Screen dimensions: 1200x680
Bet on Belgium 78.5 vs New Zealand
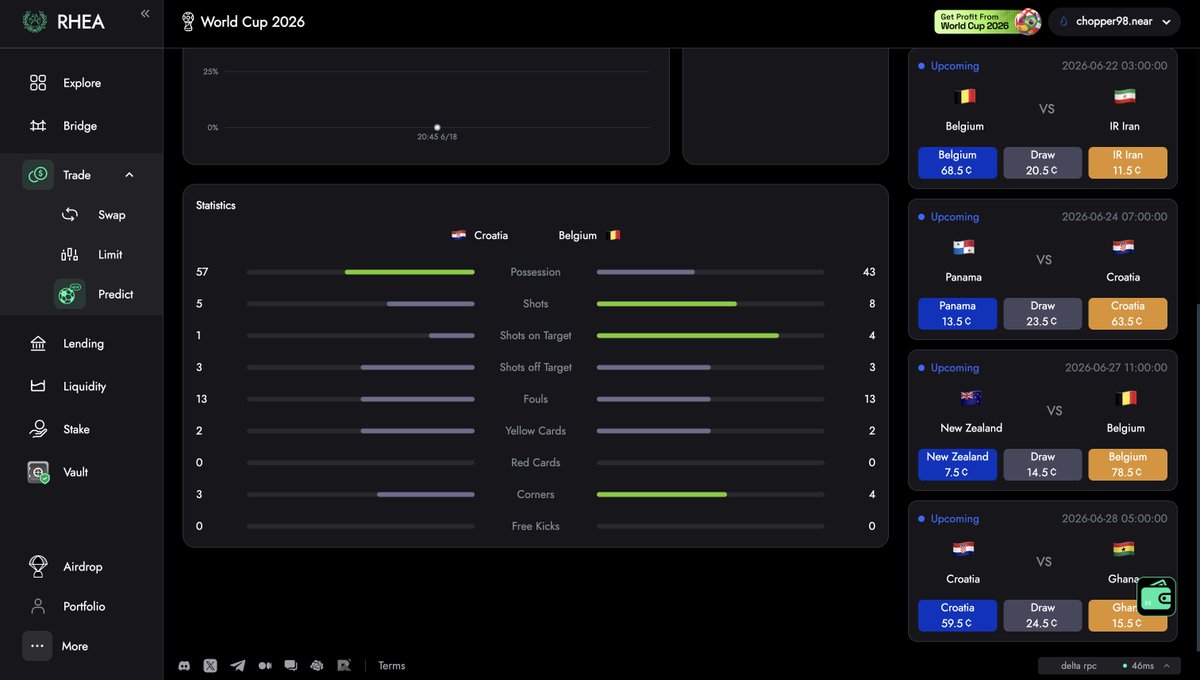1128,465
